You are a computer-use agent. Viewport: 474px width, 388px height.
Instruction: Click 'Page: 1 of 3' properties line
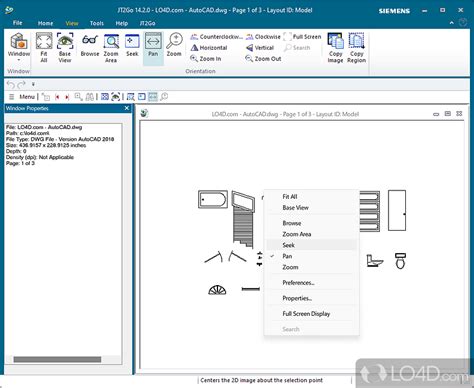pyautogui.click(x=20, y=163)
